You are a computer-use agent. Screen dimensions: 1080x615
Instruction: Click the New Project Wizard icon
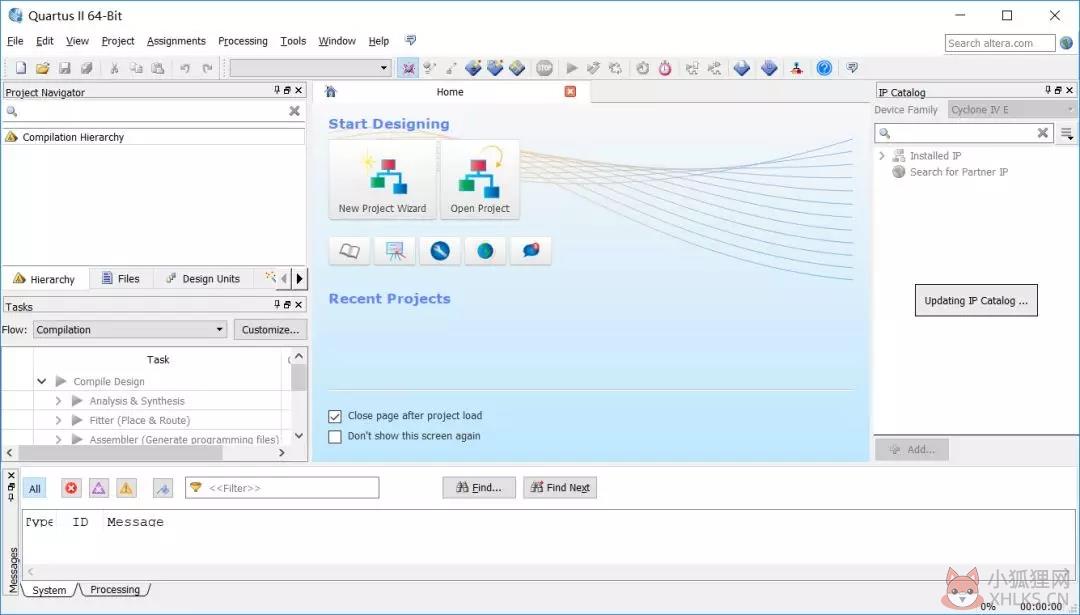382,180
